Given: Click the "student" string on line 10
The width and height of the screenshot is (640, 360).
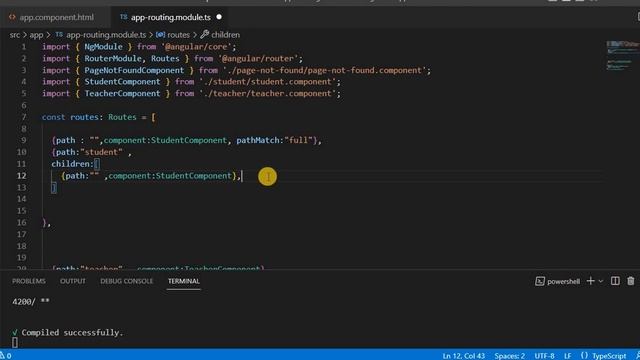Looking at the screenshot, I should [x=101, y=152].
